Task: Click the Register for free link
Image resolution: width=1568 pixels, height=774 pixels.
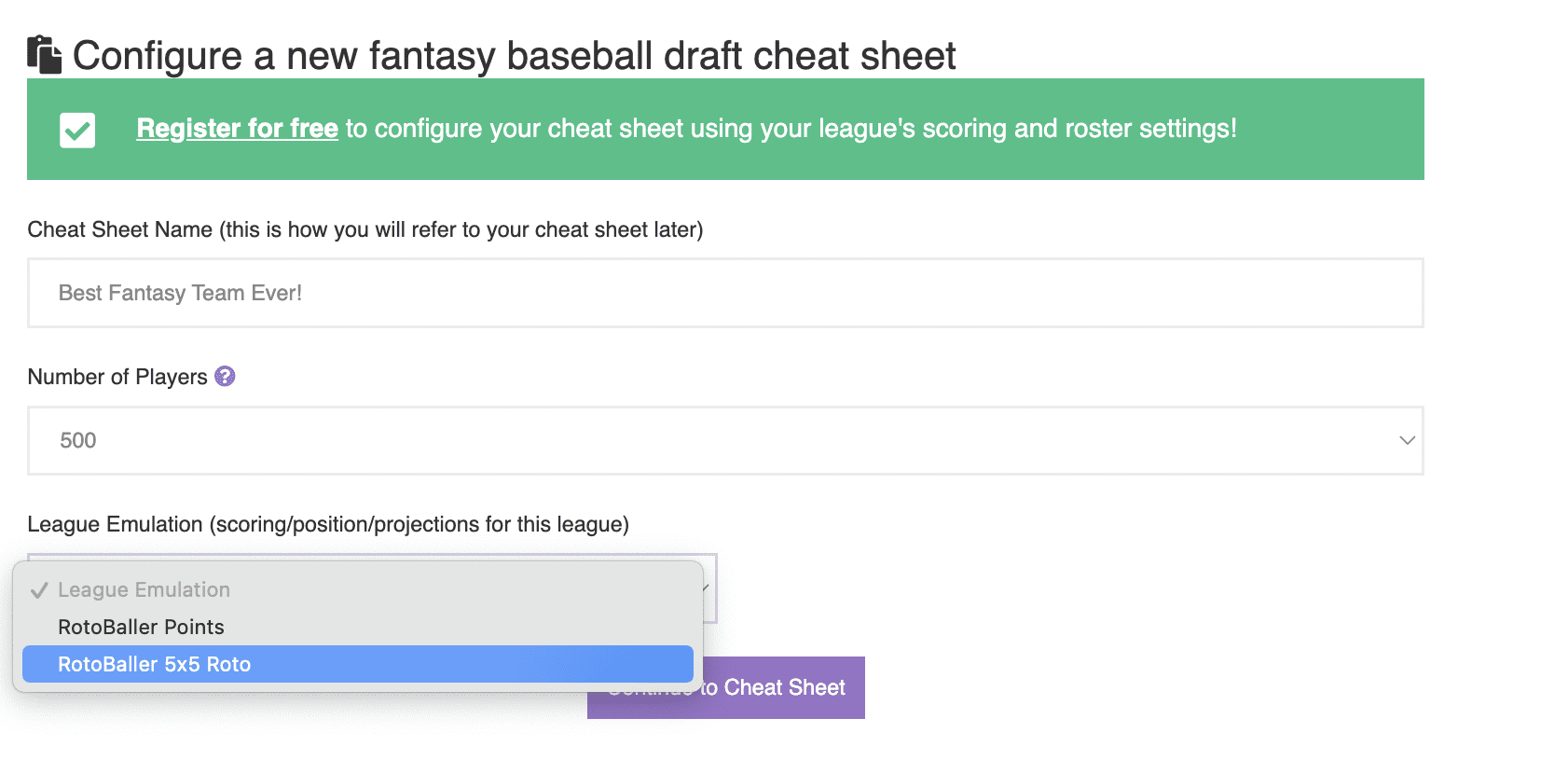Action: (x=237, y=129)
